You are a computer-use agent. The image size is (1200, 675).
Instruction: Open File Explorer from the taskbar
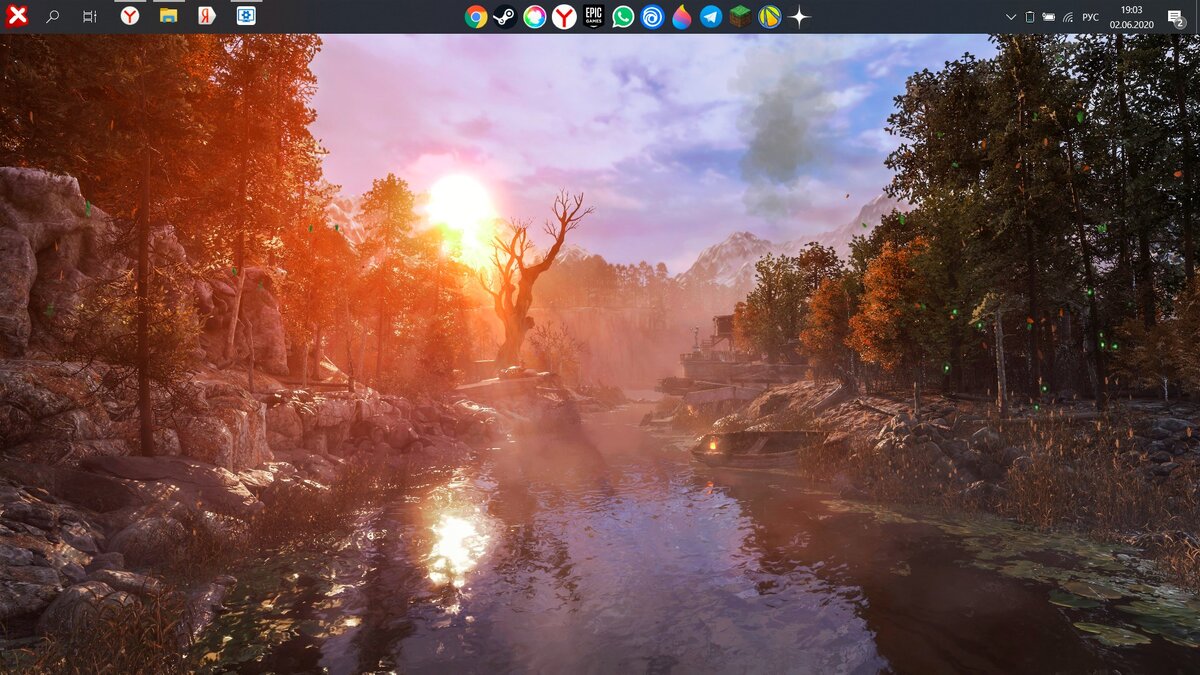(x=169, y=16)
